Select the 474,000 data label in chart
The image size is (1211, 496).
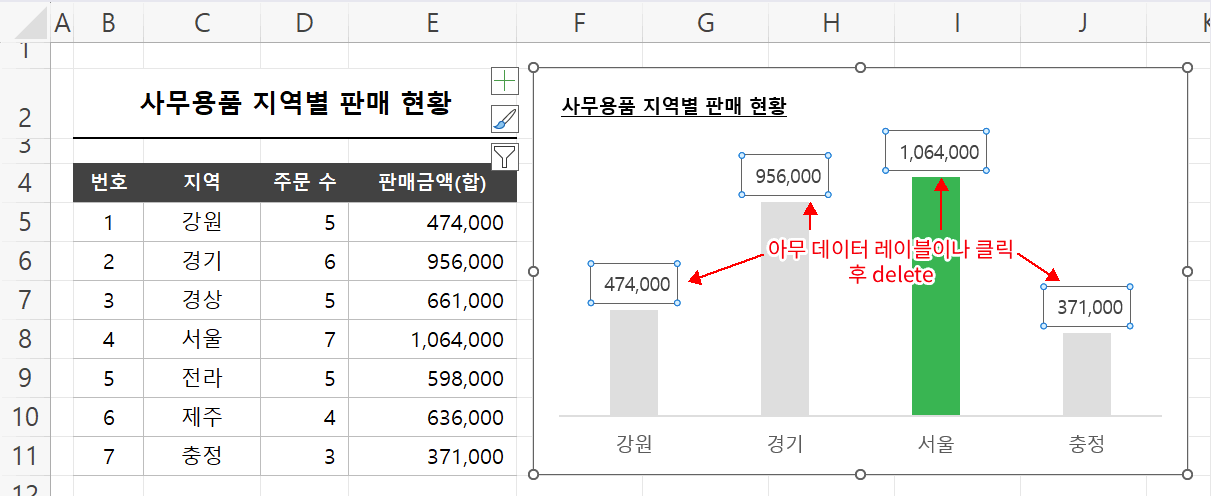pyautogui.click(x=635, y=284)
